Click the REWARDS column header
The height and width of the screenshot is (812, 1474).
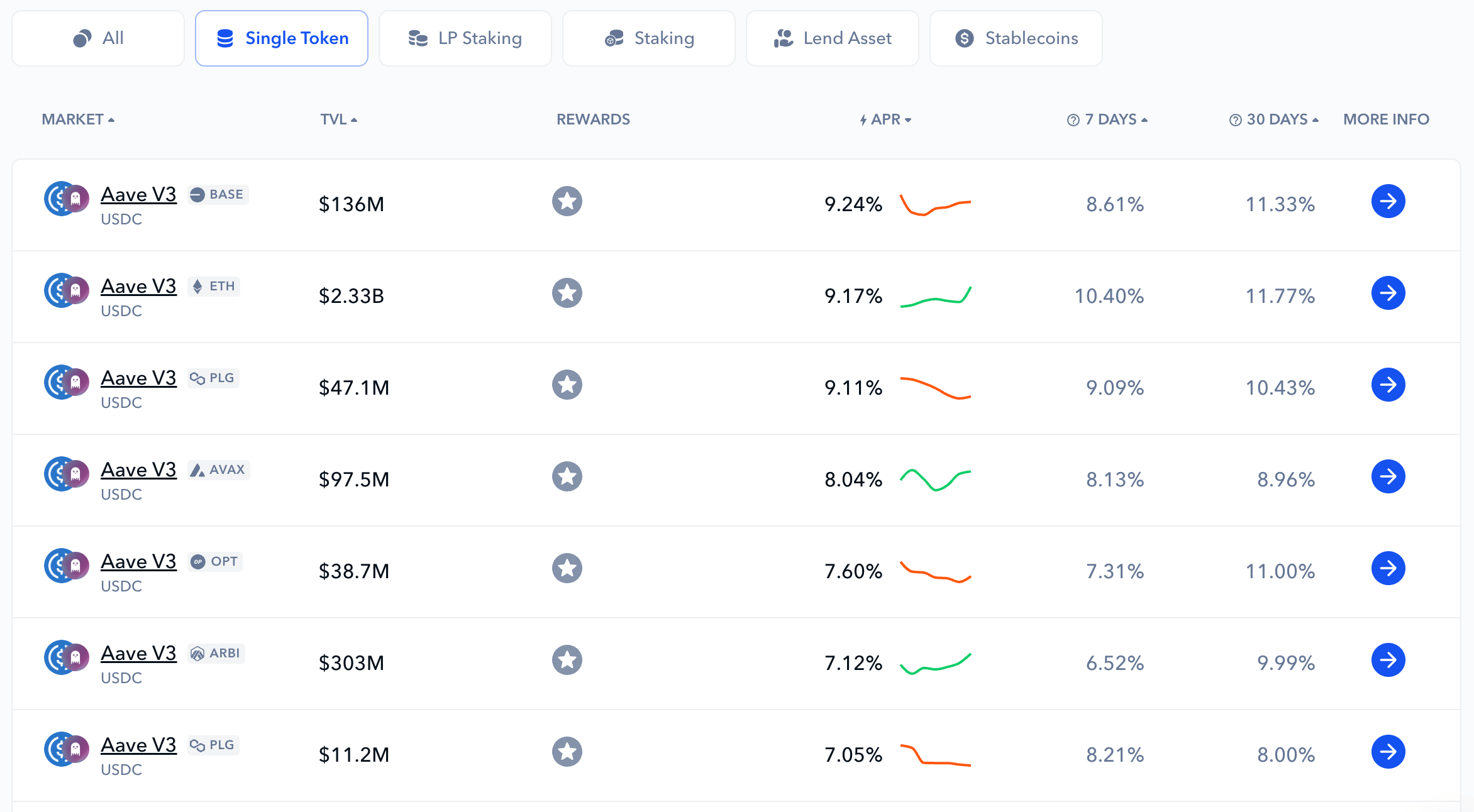(593, 119)
